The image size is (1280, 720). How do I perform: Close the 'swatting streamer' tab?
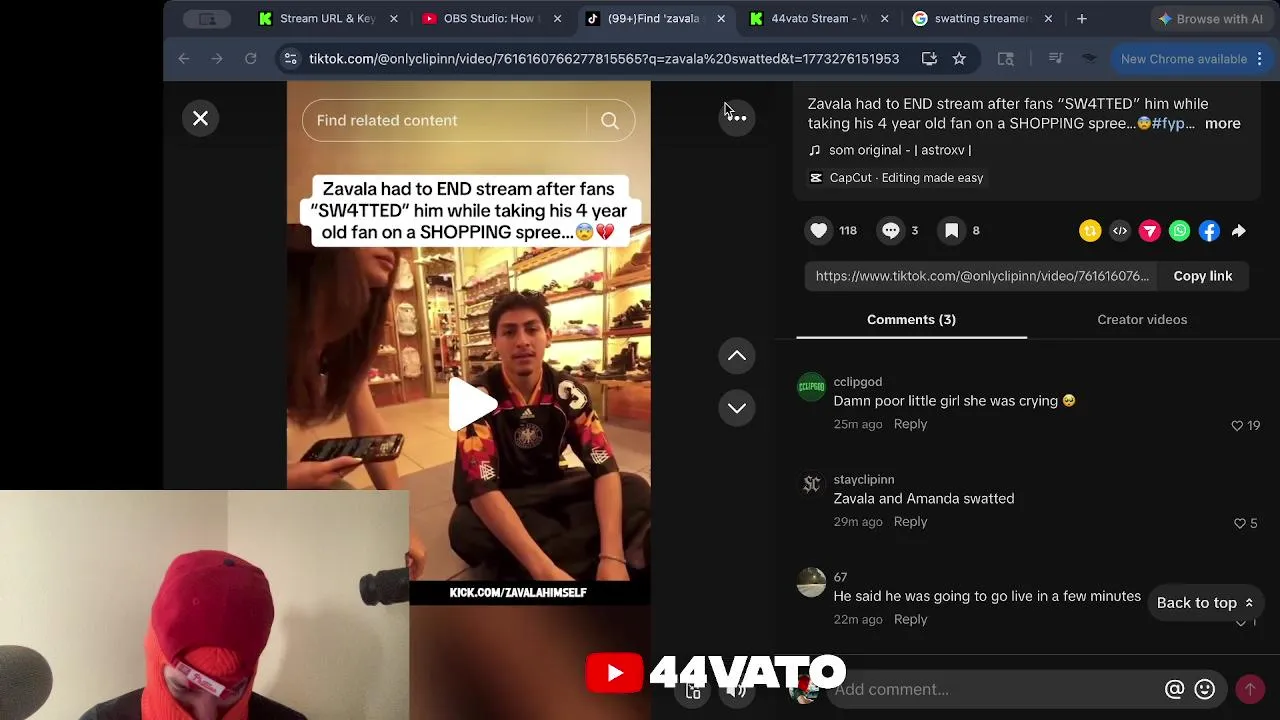pos(1048,18)
